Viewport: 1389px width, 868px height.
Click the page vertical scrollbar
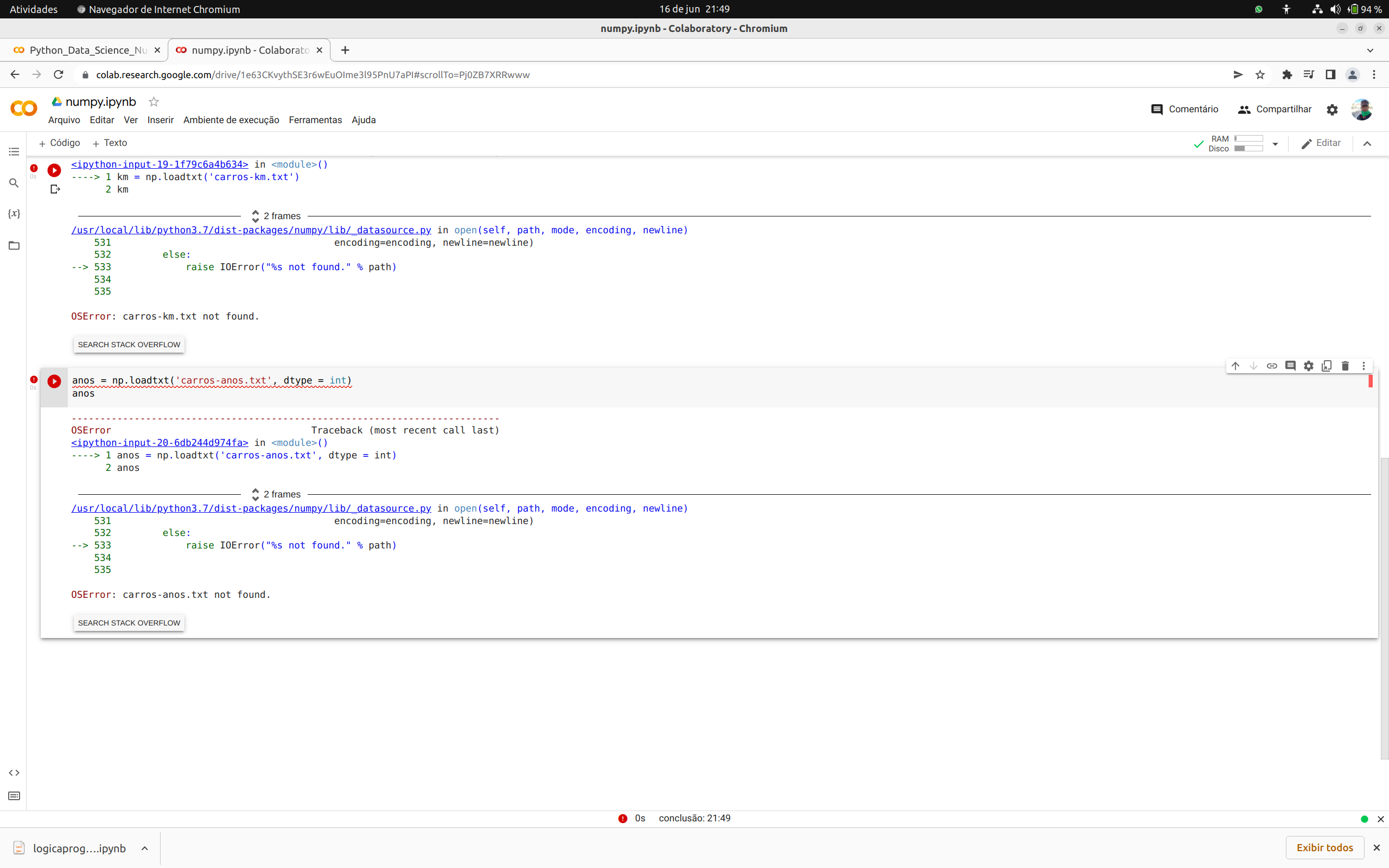click(1385, 609)
